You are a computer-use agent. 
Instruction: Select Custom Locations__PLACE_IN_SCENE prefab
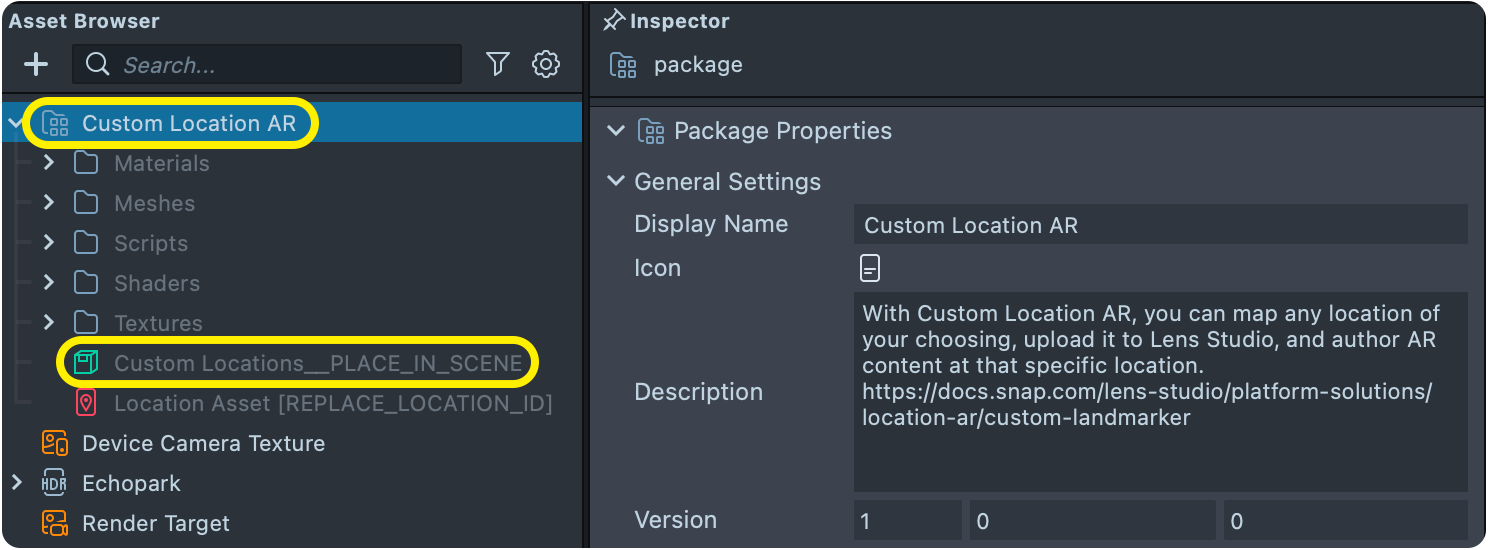pyautogui.click(x=317, y=363)
